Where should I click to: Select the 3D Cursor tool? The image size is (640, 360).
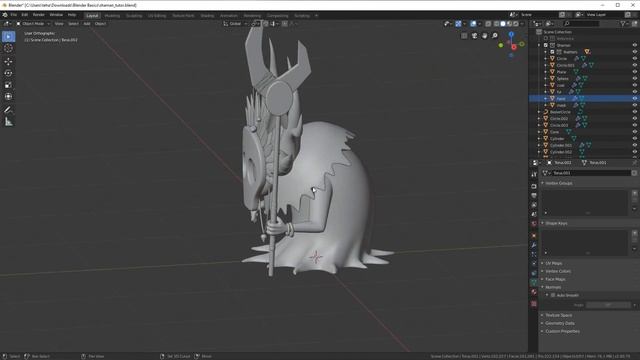[8, 48]
